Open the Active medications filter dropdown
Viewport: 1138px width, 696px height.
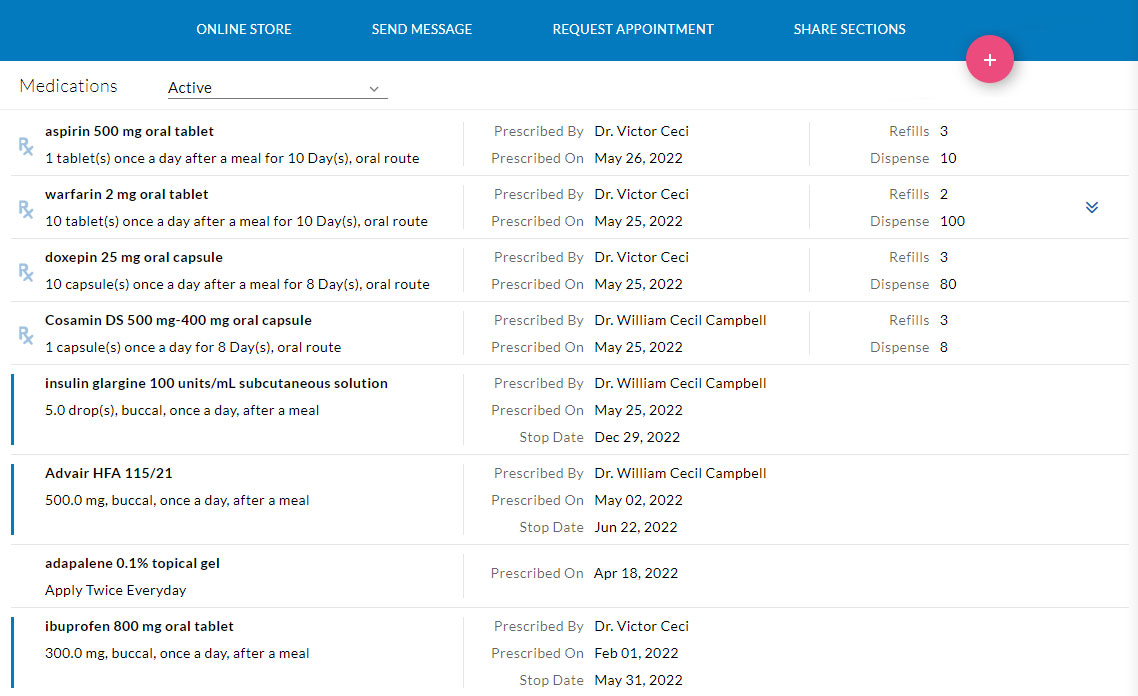click(x=276, y=88)
